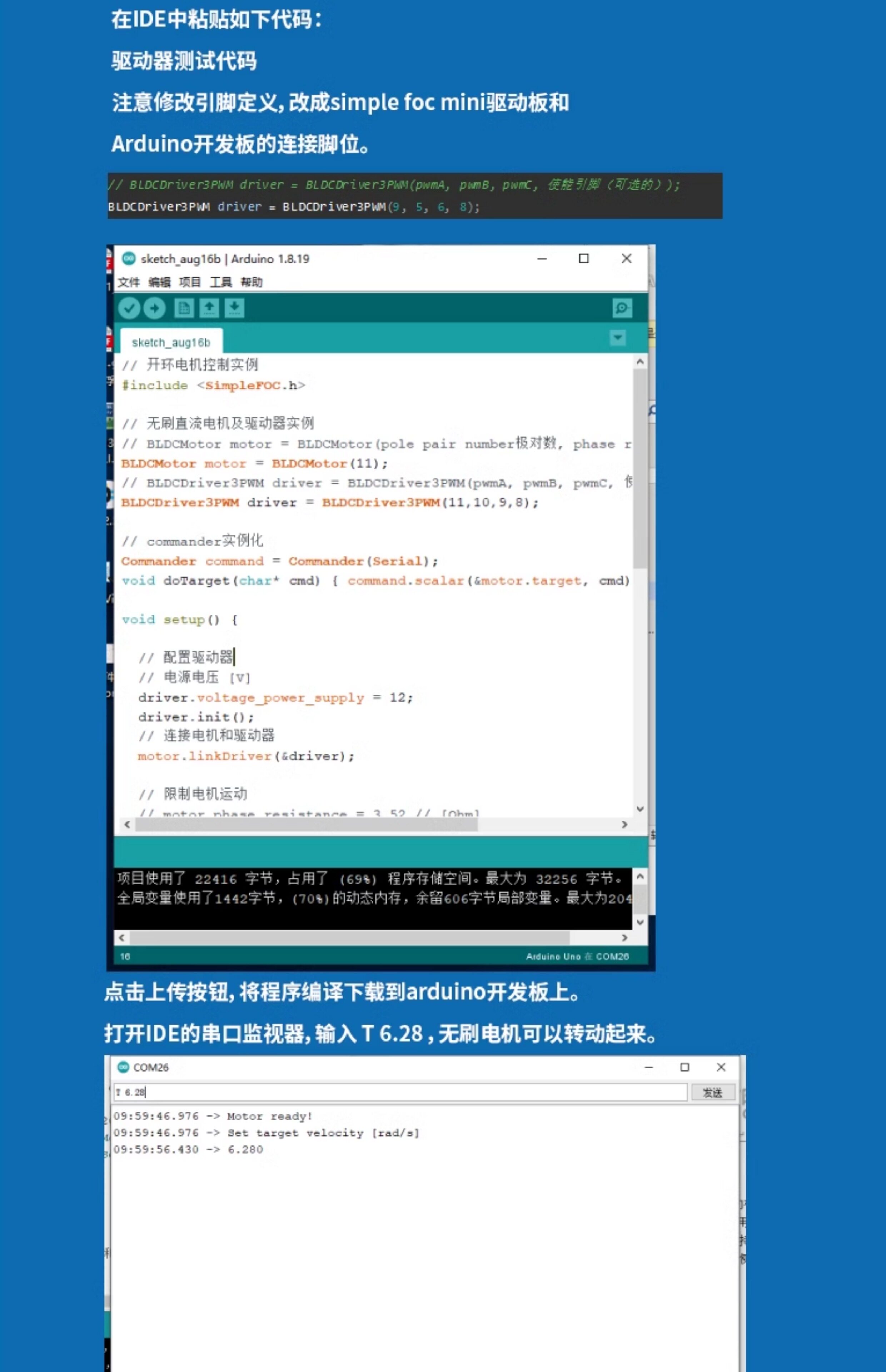Close the COM26 serial monitor window
This screenshot has height=1372, width=886.
coord(721,1067)
